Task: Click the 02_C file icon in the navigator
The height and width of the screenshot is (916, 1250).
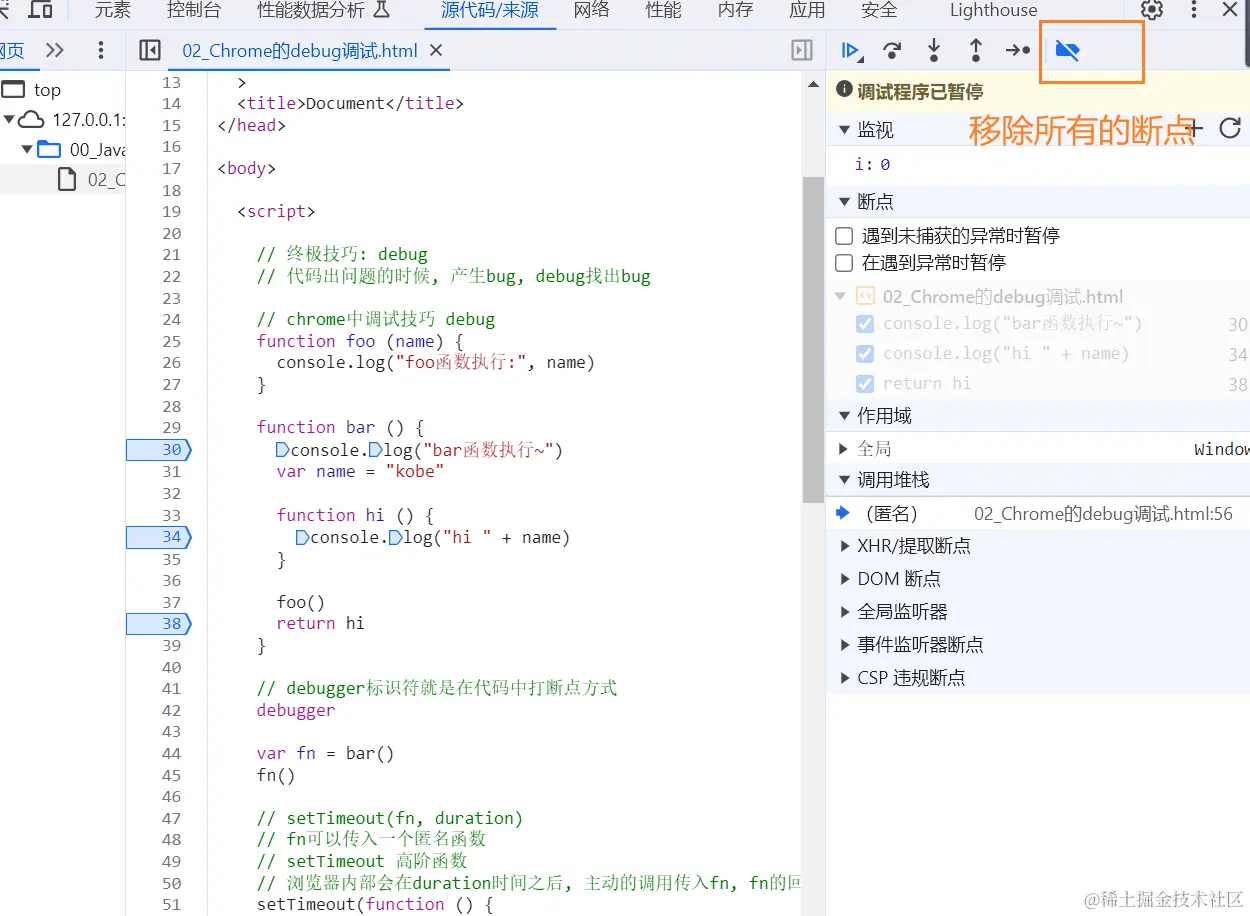Action: pyautogui.click(x=67, y=179)
